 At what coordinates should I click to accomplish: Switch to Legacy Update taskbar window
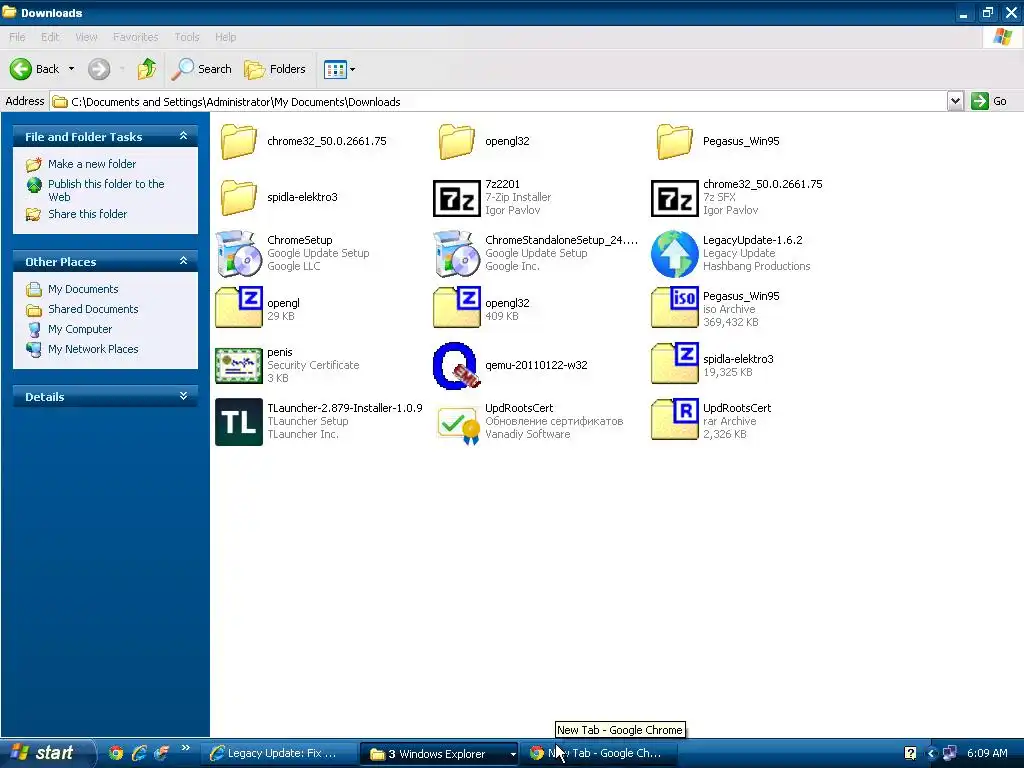(278, 754)
